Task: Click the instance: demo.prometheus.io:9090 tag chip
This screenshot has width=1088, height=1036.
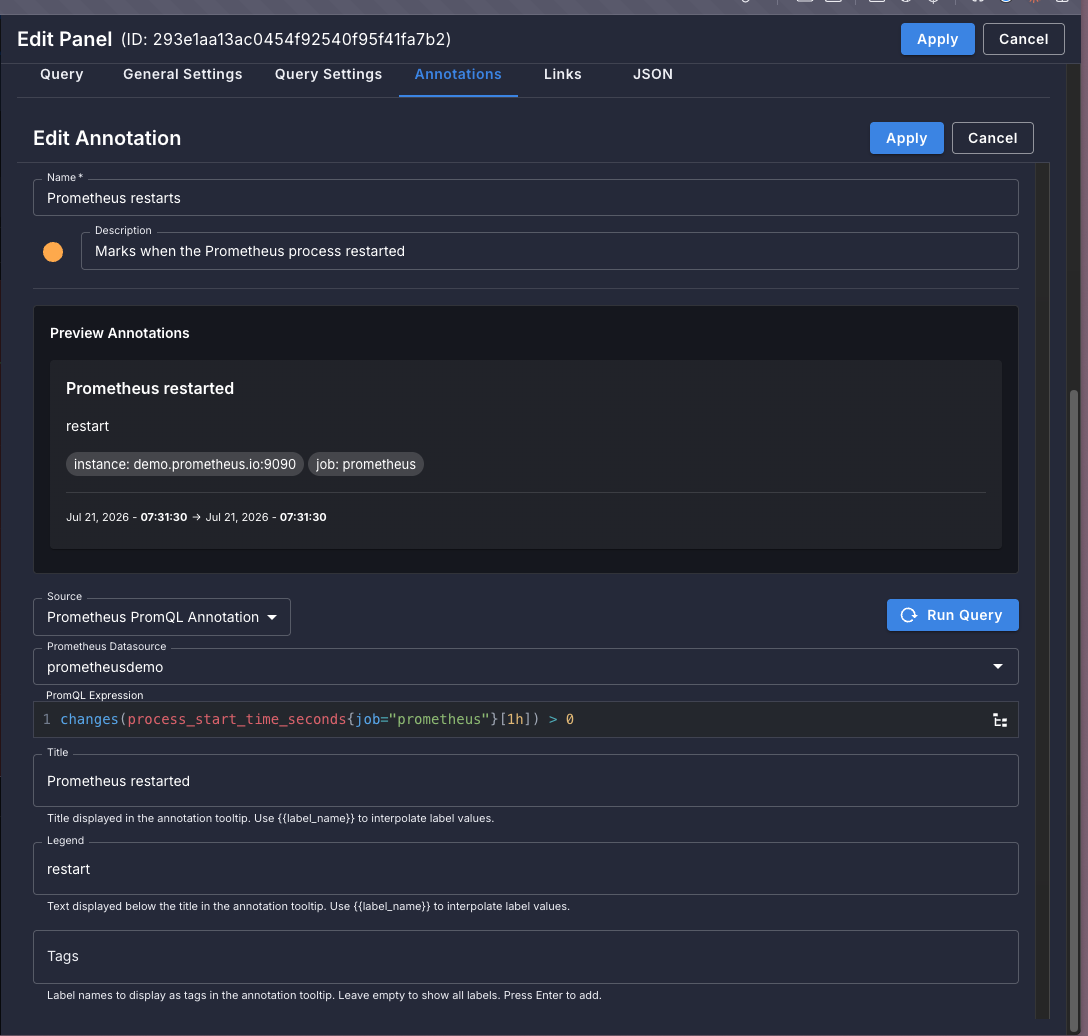Action: [x=185, y=464]
